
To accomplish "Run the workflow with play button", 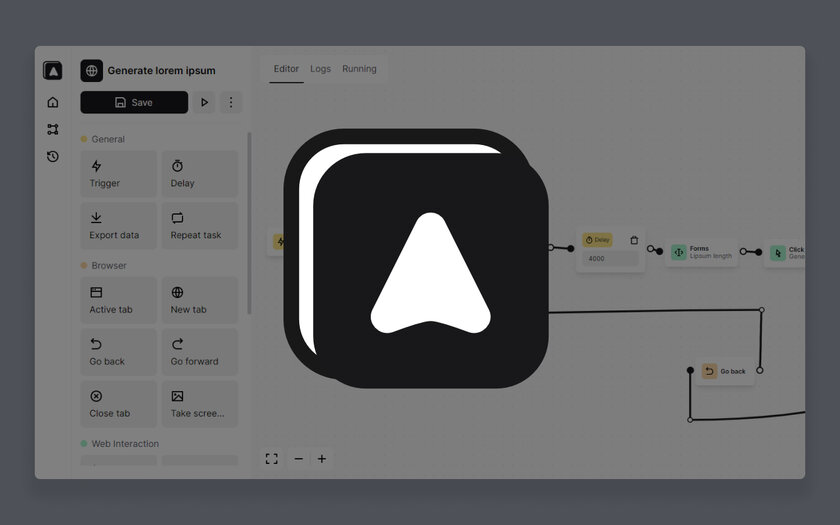I will [x=204, y=102].
